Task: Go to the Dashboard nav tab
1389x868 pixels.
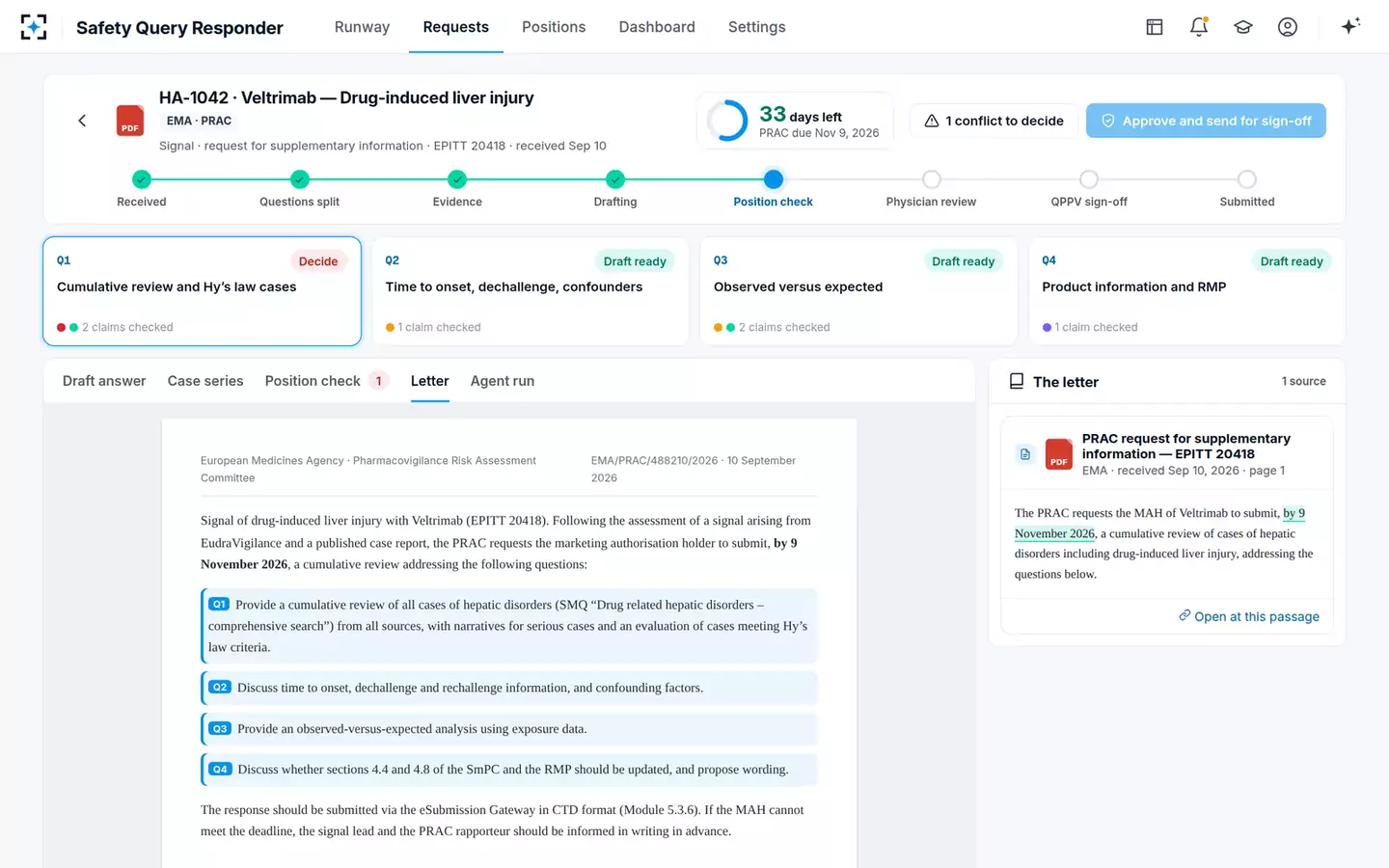Action: pos(657,27)
